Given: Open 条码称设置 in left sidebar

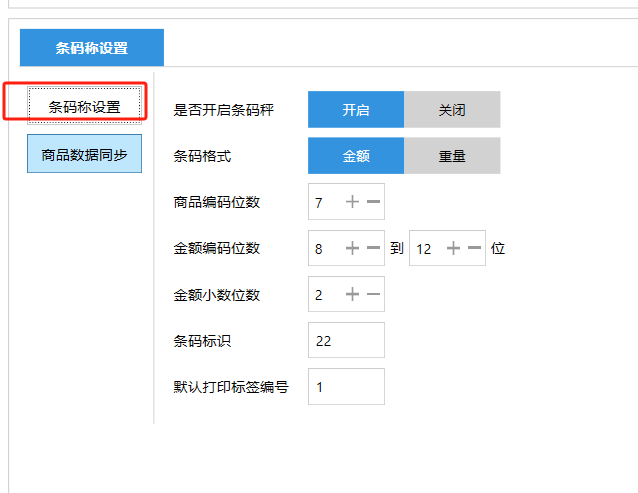Looking at the screenshot, I should 85,106.
